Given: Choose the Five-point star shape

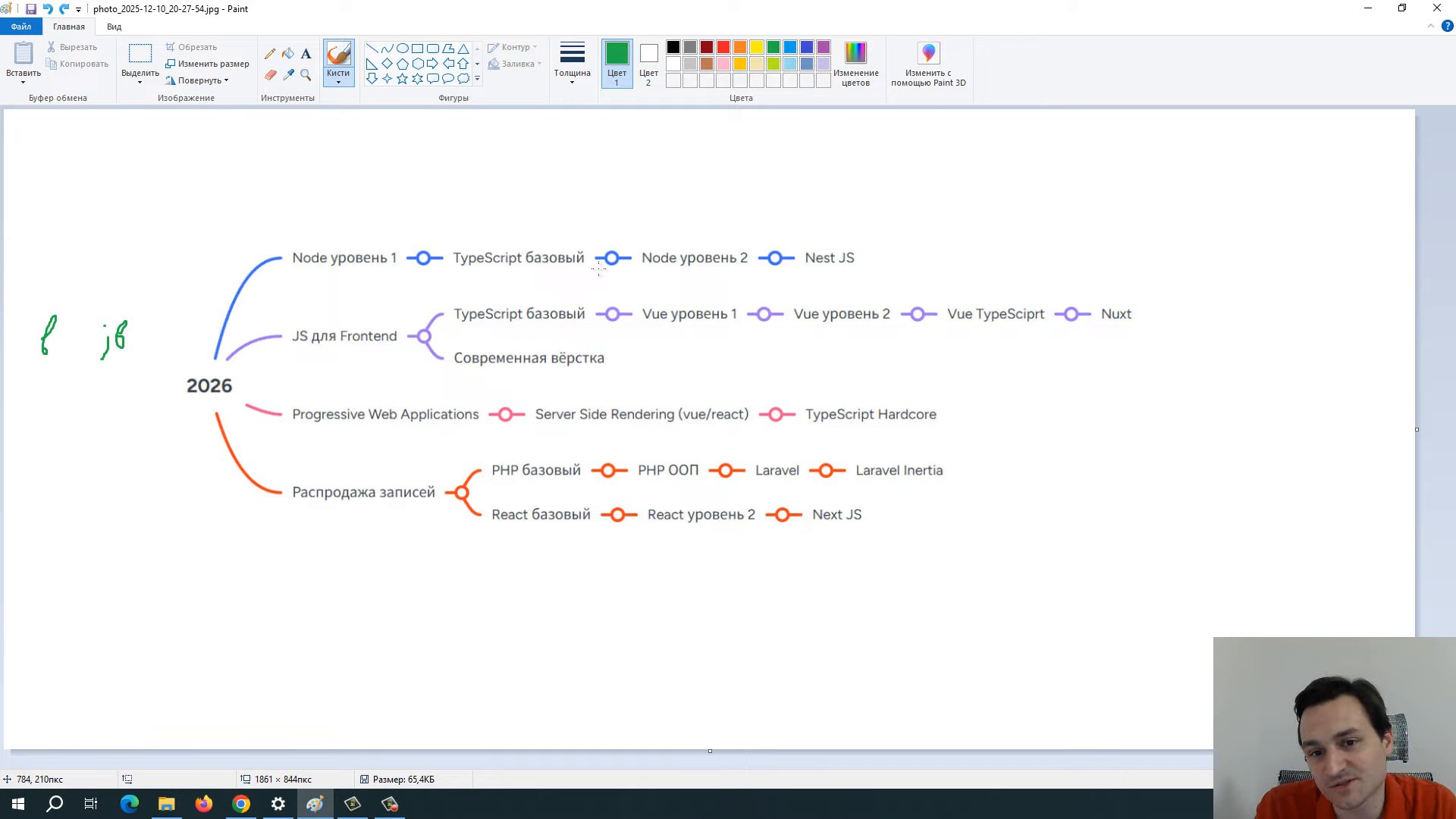Looking at the screenshot, I should coord(402,79).
